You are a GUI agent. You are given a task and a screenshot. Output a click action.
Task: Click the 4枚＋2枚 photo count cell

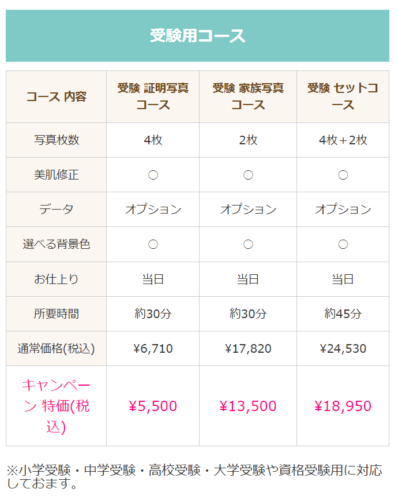(343, 140)
